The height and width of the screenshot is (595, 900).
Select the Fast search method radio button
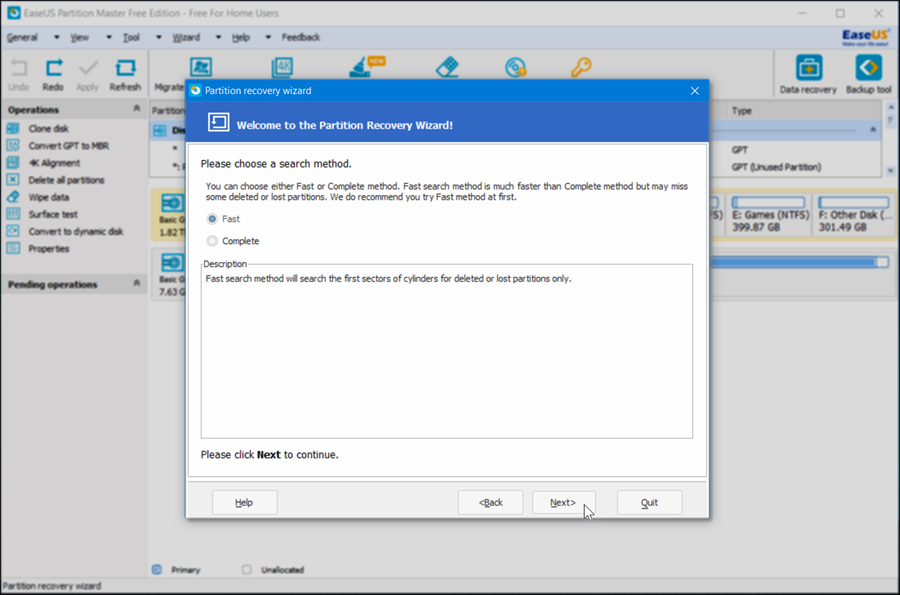tap(212, 219)
